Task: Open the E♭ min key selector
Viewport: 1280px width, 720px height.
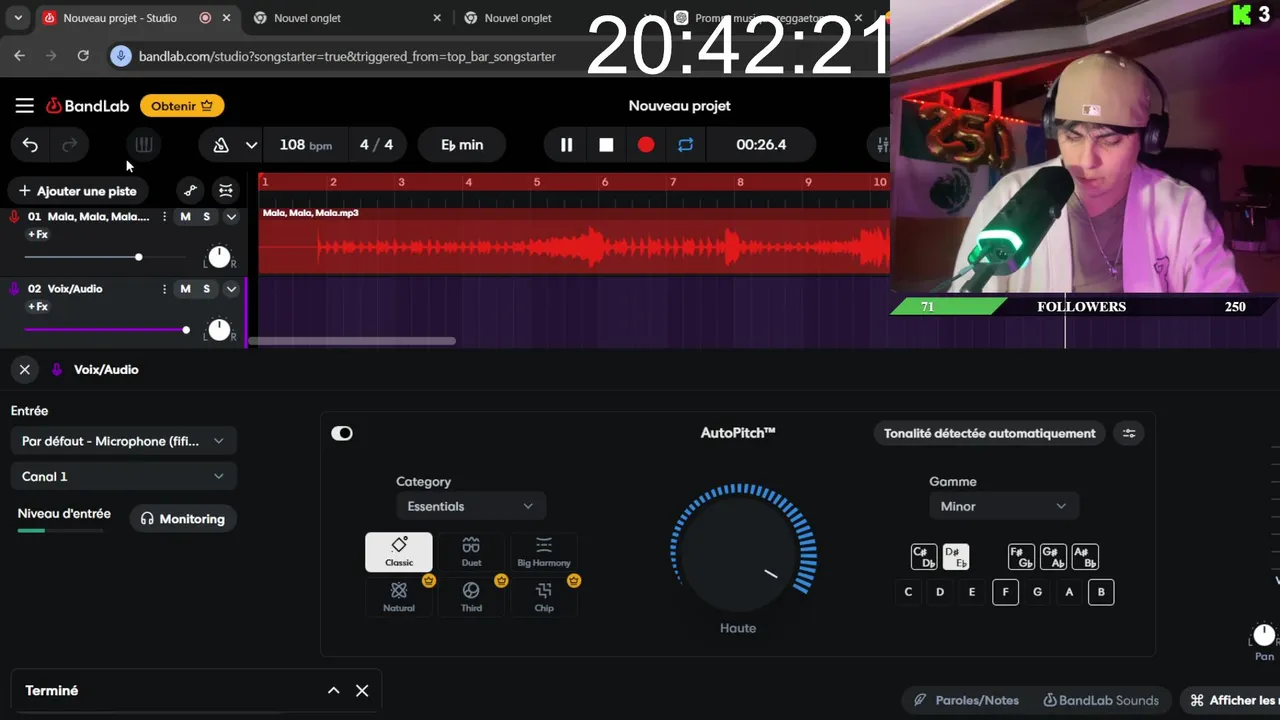Action: point(462,145)
